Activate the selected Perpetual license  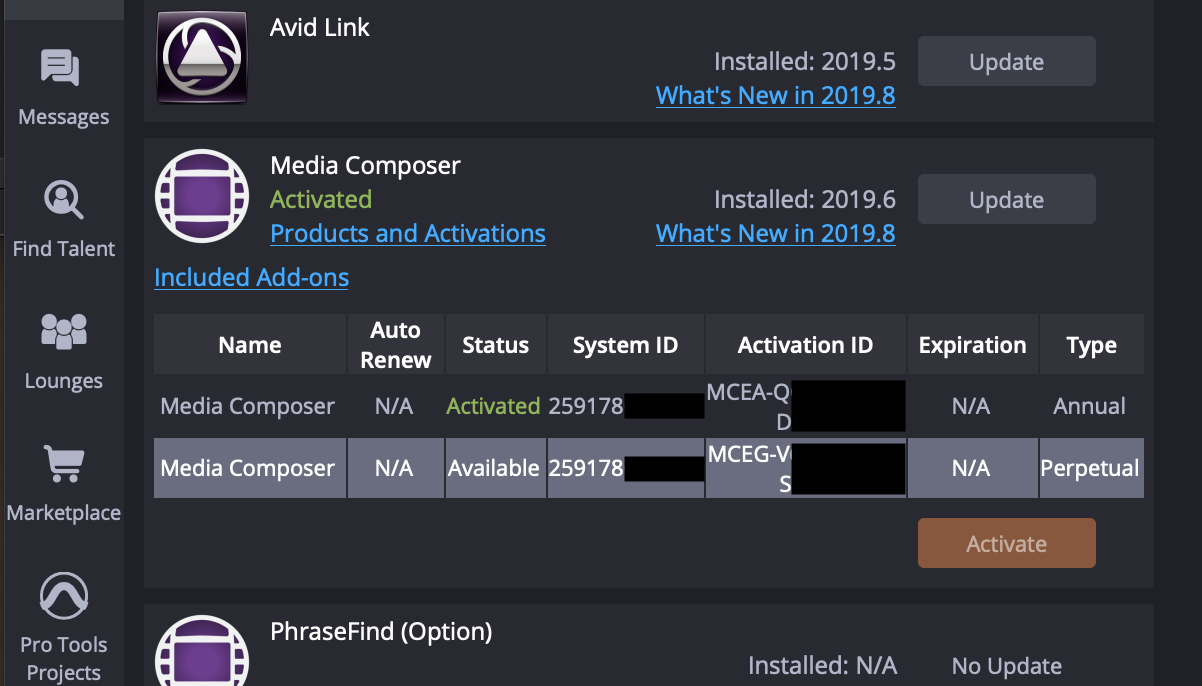click(x=1006, y=544)
